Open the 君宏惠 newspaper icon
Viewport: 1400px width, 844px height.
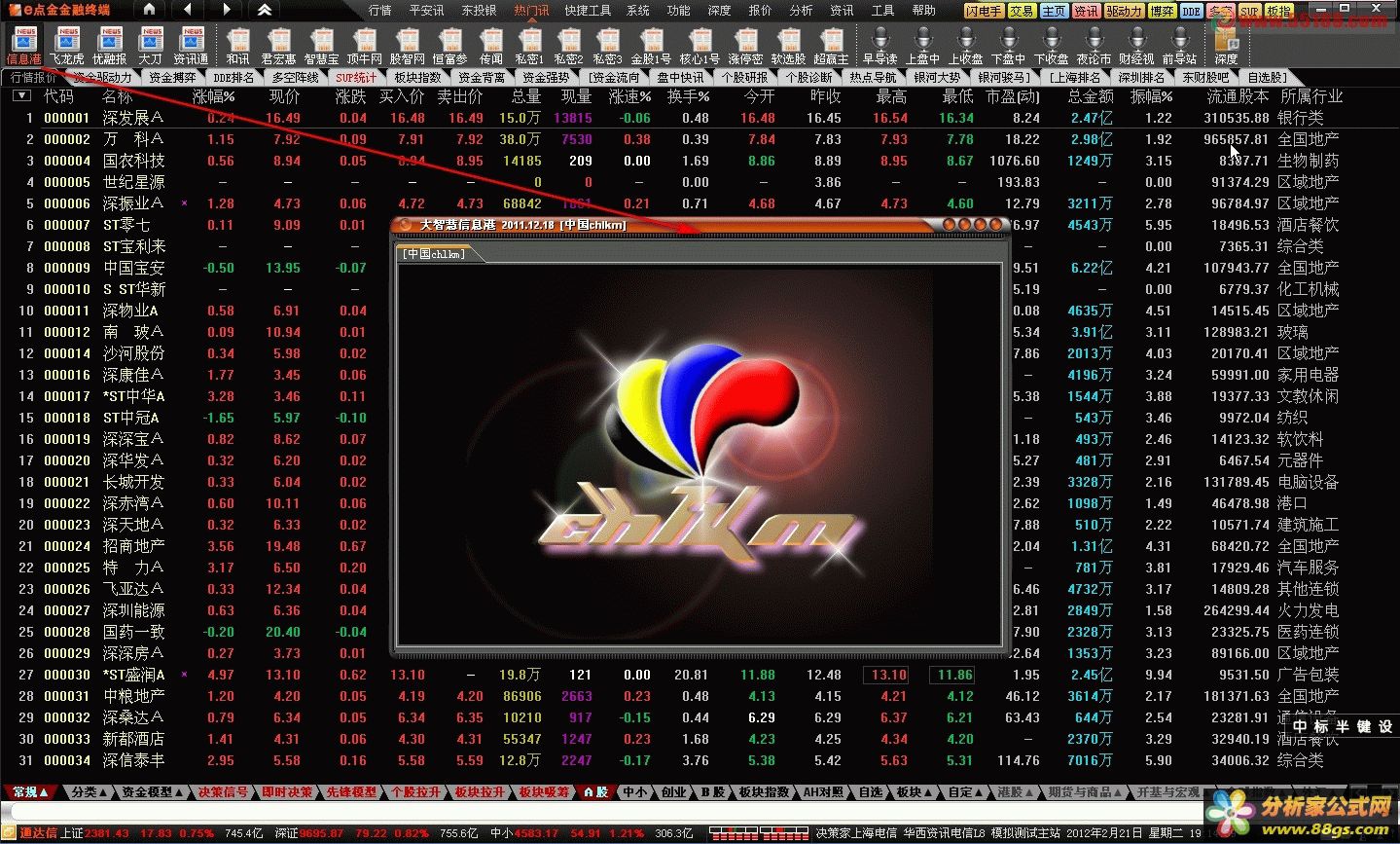[x=278, y=45]
